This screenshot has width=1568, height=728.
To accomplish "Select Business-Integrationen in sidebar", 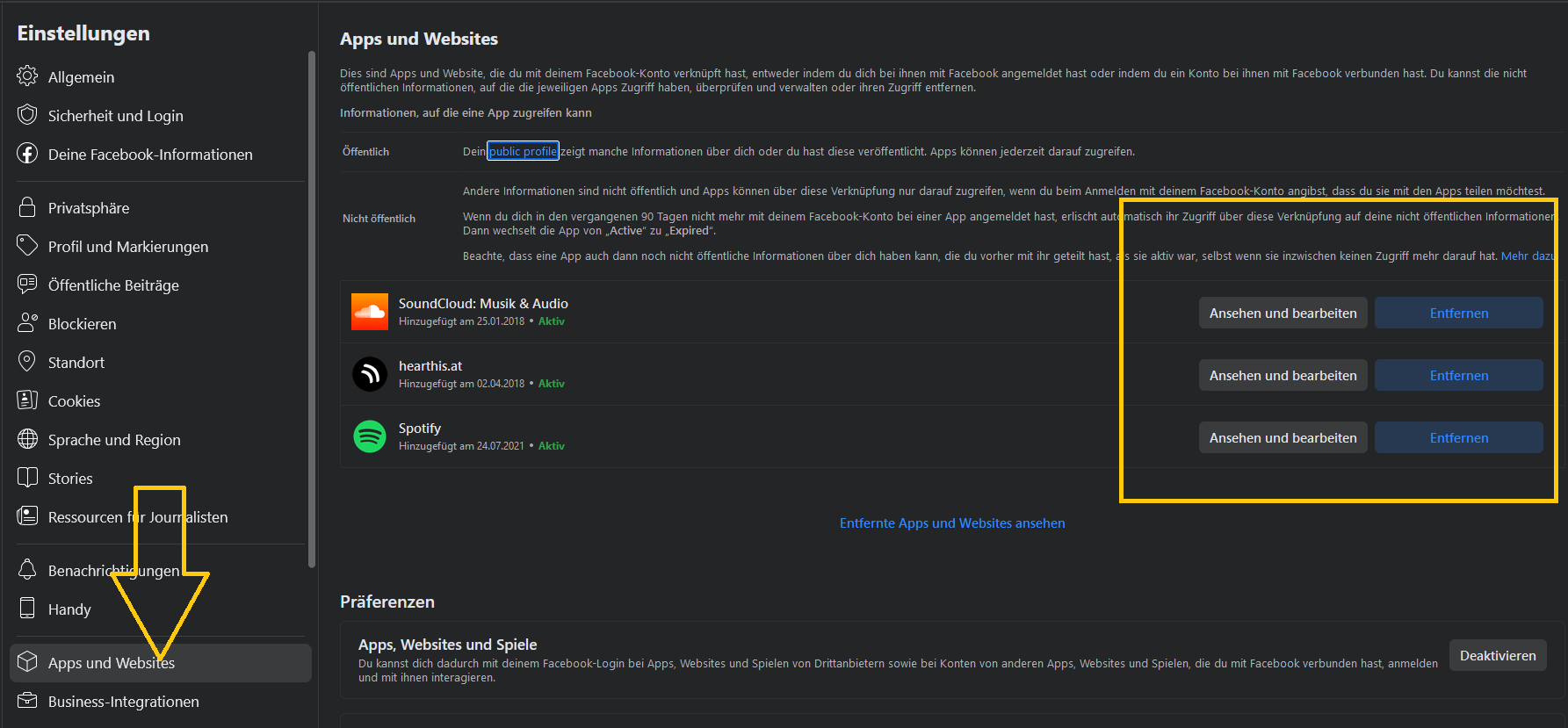I will click(x=123, y=702).
